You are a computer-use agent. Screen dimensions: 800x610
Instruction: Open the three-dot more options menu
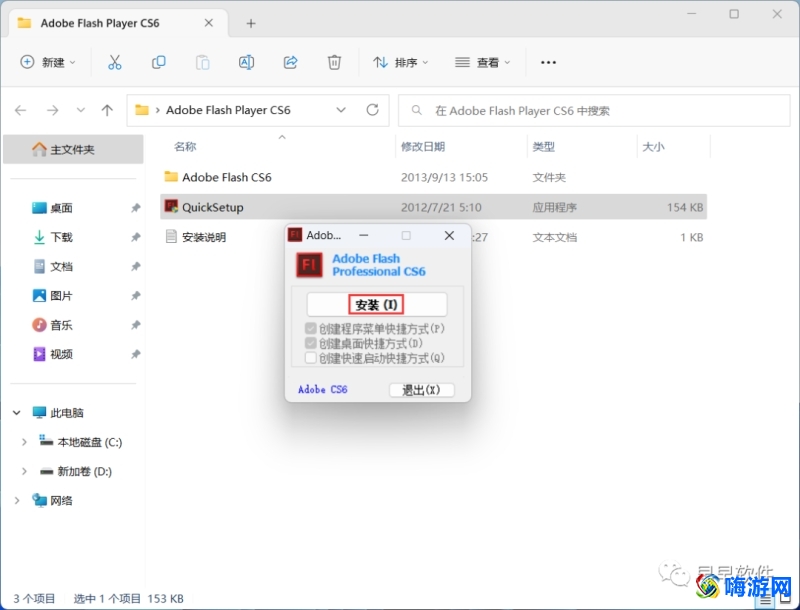pyautogui.click(x=548, y=62)
